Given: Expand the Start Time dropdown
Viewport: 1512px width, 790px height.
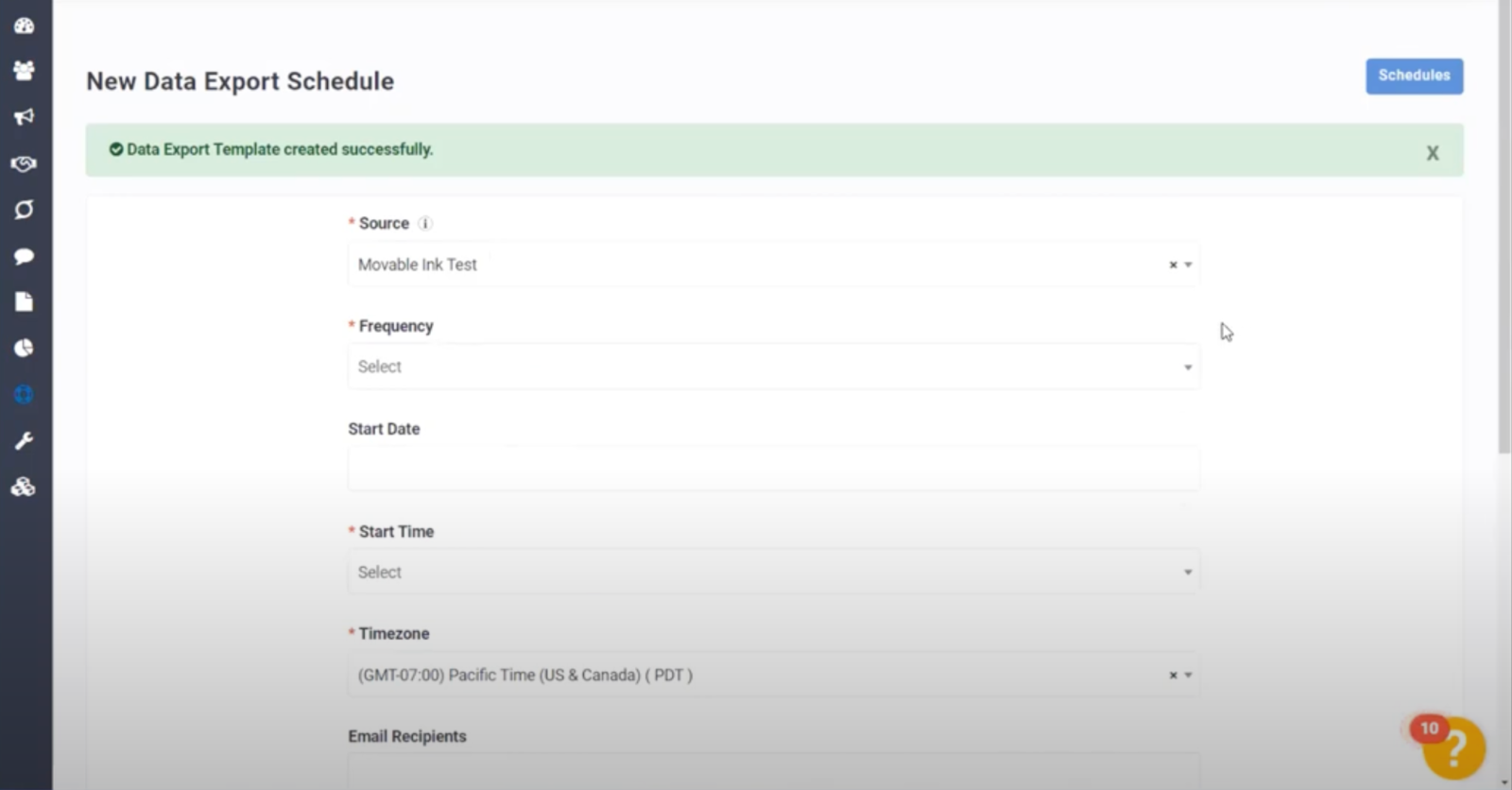Looking at the screenshot, I should click(774, 573).
